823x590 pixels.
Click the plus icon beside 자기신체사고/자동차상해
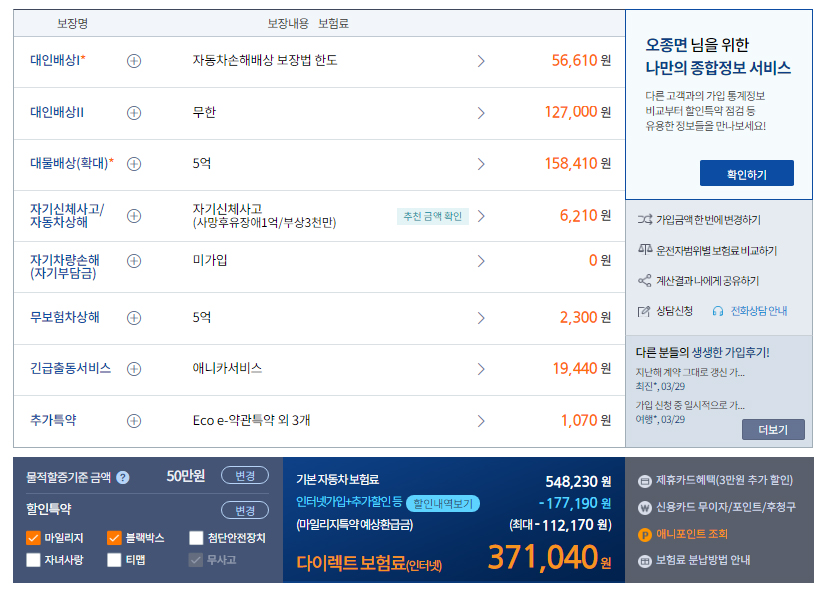click(x=134, y=216)
